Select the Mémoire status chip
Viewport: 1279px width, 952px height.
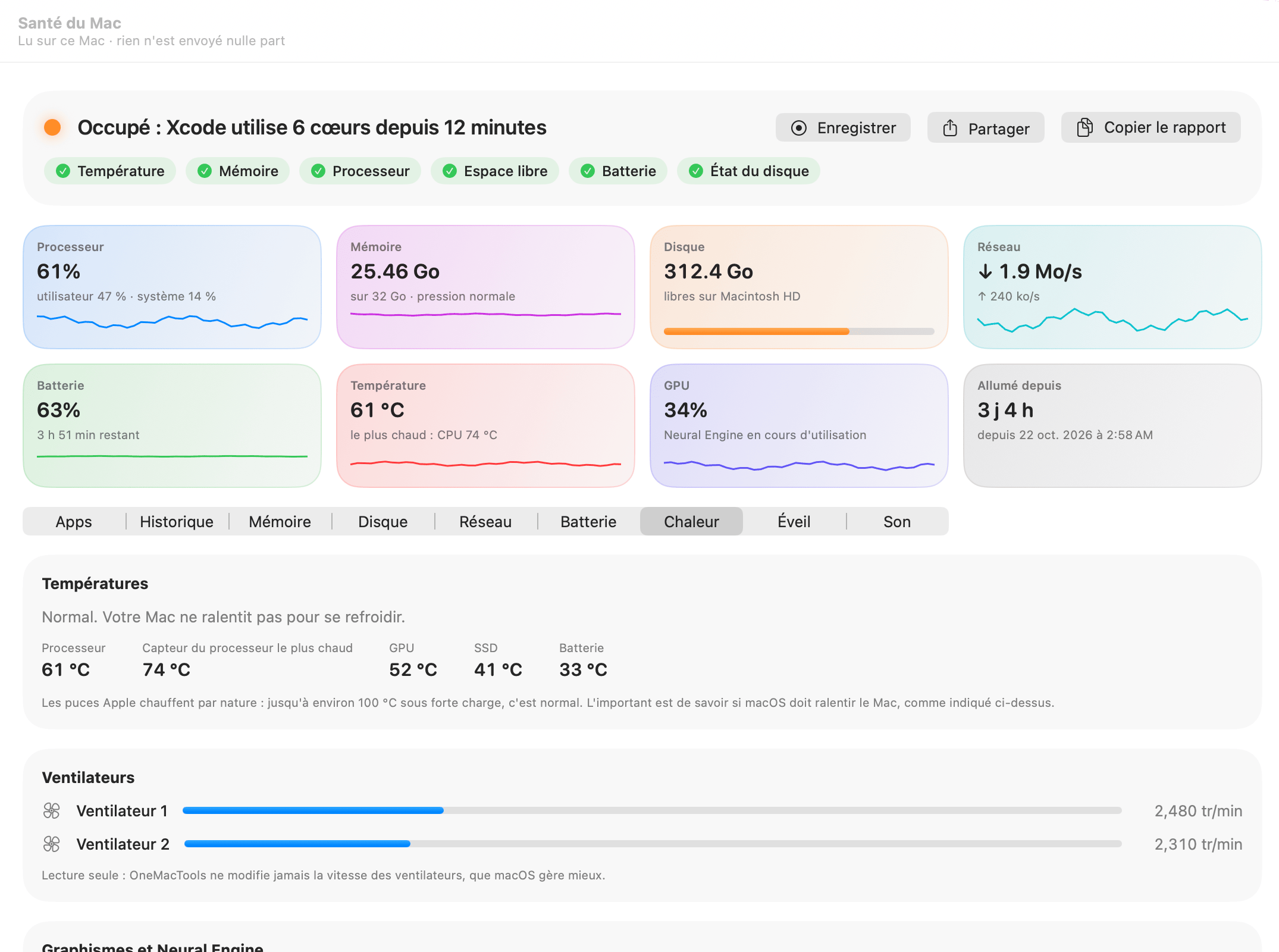237,171
